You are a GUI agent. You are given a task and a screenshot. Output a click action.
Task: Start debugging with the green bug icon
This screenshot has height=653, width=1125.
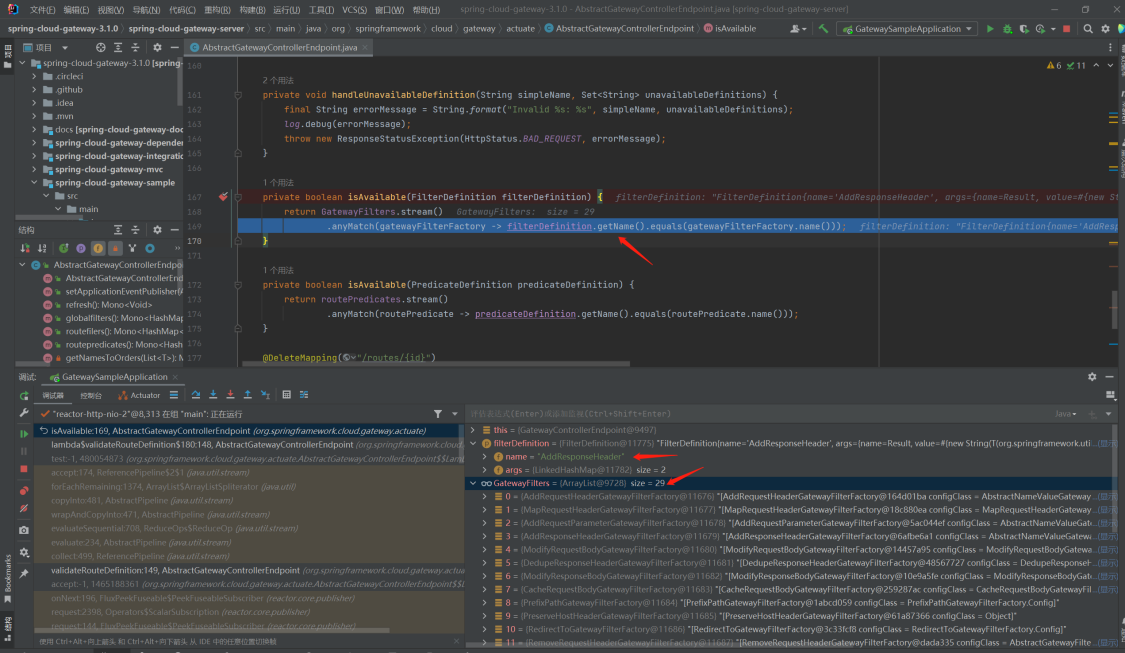(x=1007, y=29)
